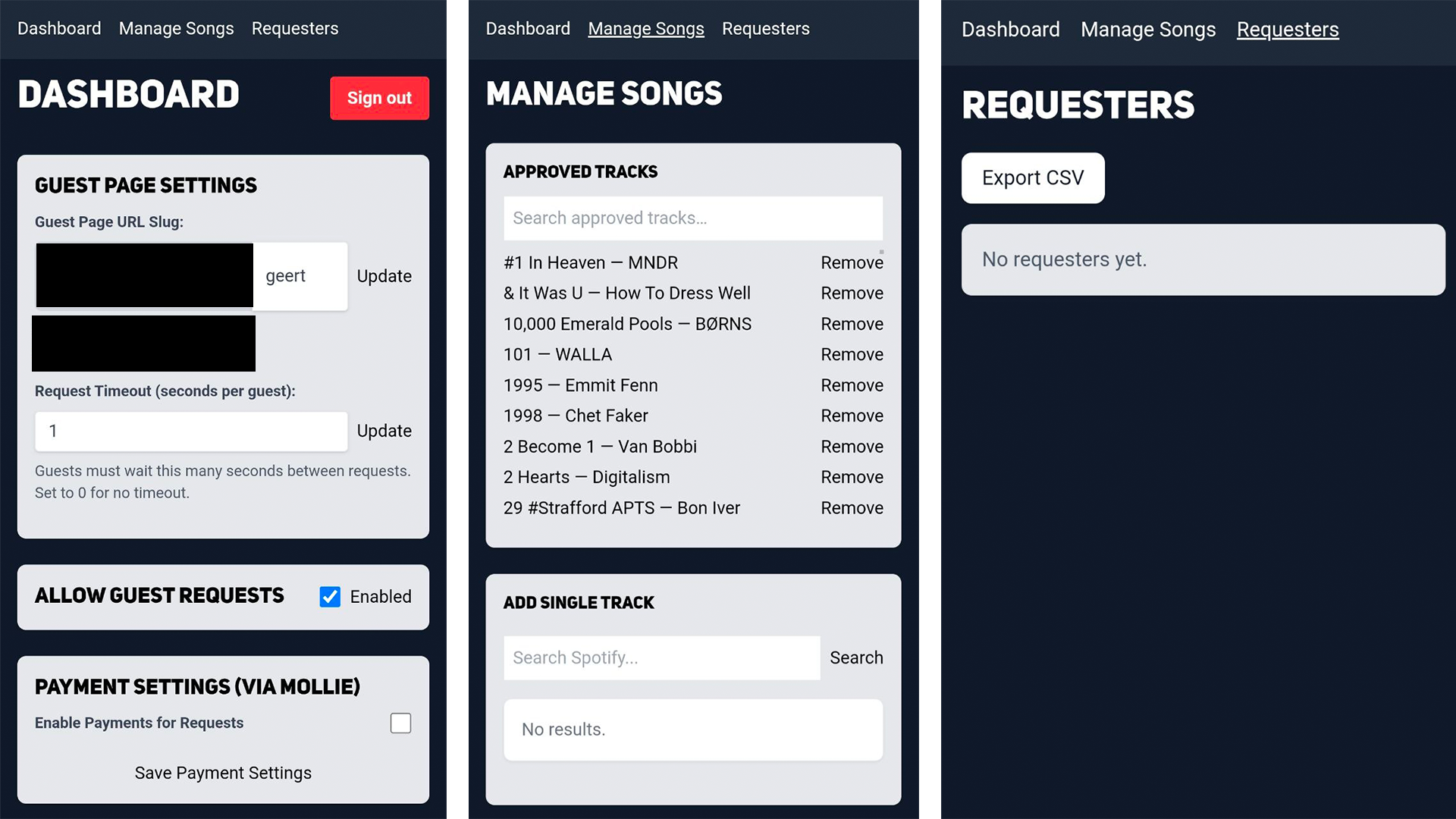Click the Search Spotify input field

click(x=661, y=657)
